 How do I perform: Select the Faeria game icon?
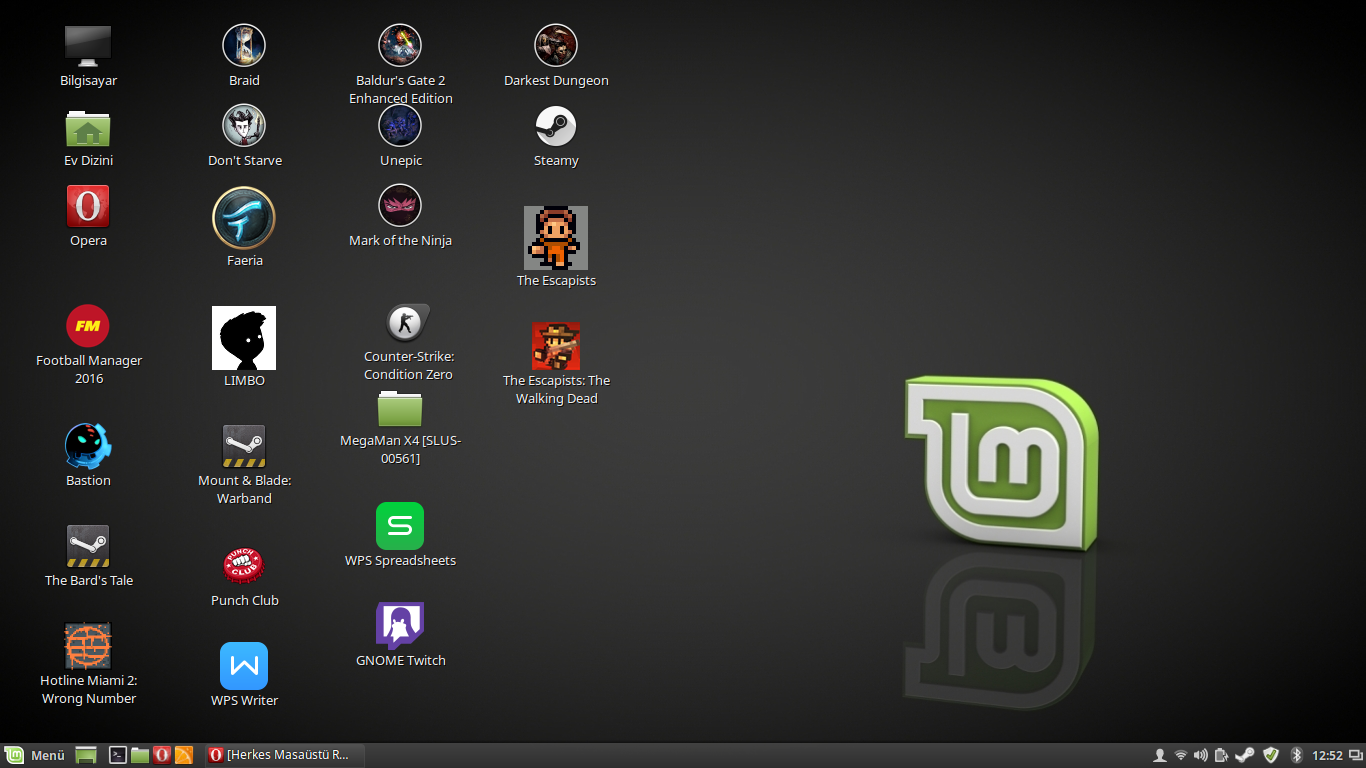coord(244,218)
